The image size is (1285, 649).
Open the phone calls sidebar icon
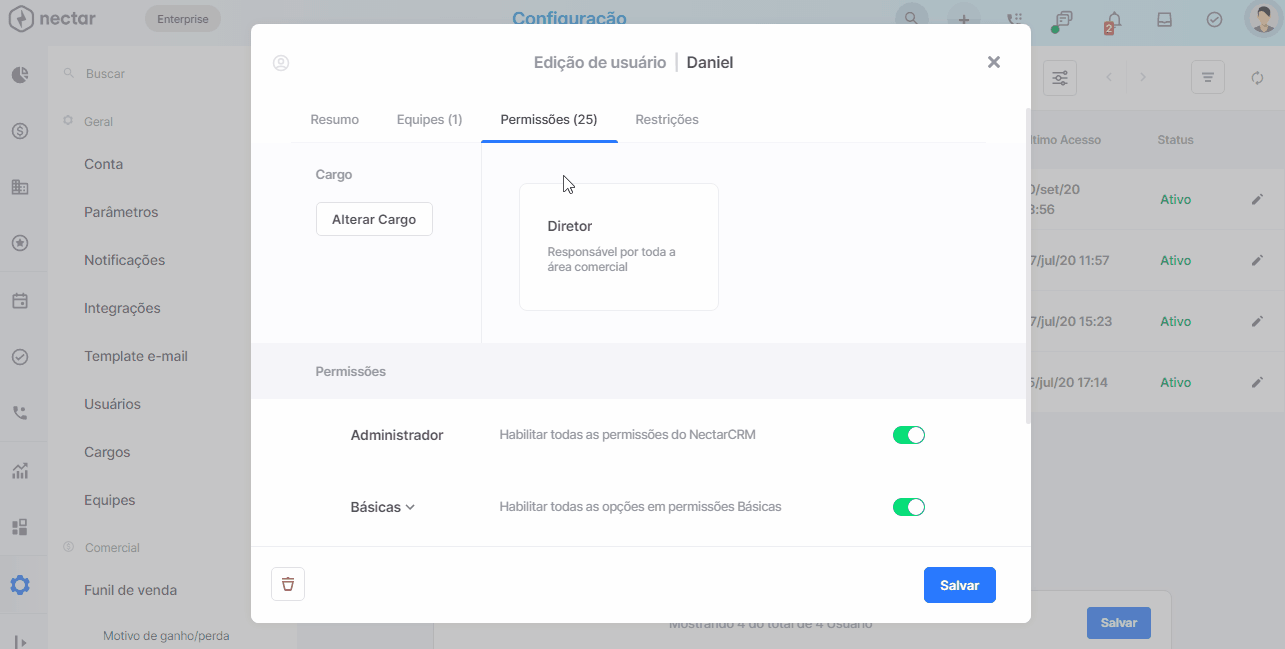20,412
